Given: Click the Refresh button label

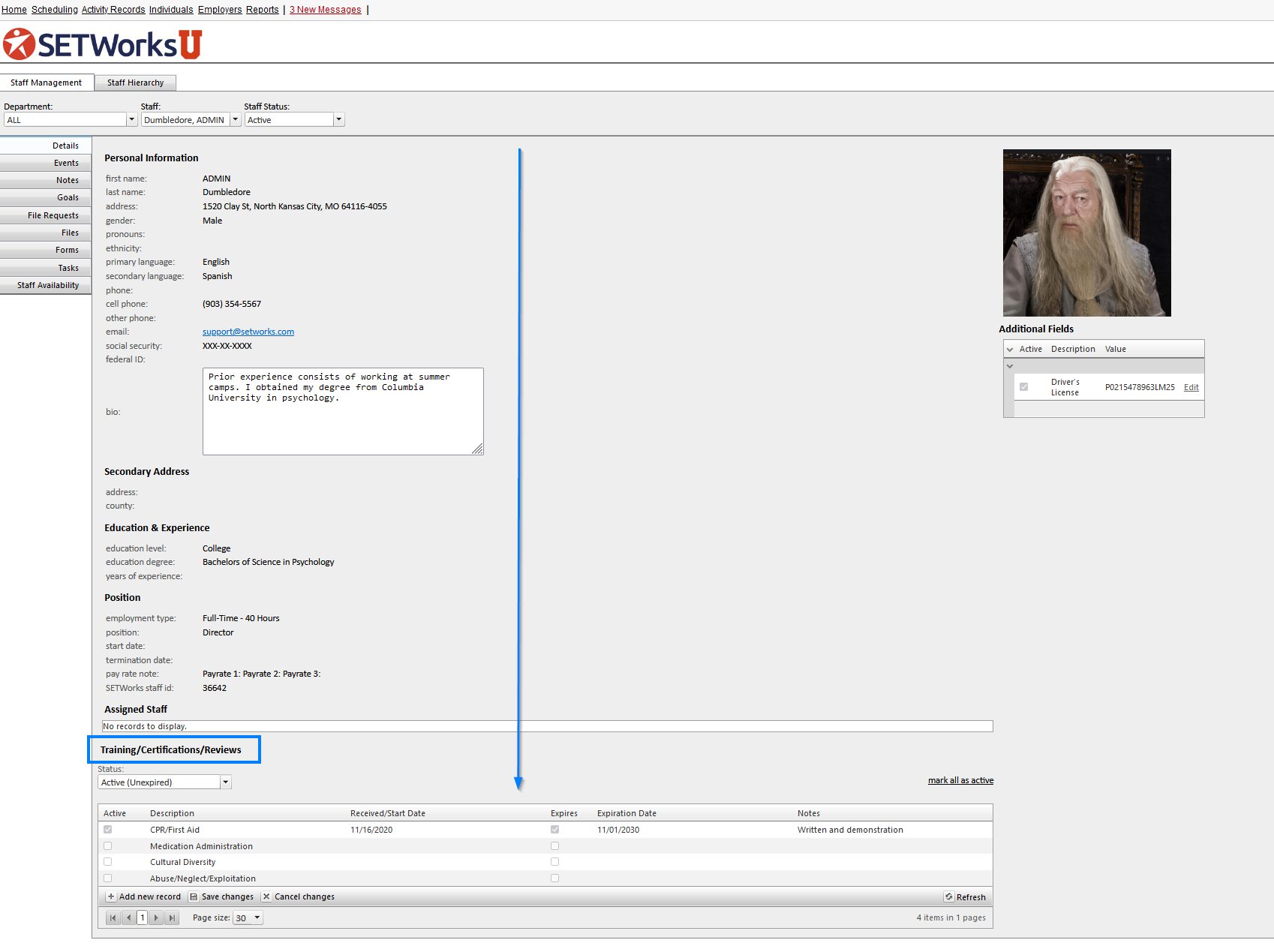Looking at the screenshot, I should pyautogui.click(x=971, y=897).
